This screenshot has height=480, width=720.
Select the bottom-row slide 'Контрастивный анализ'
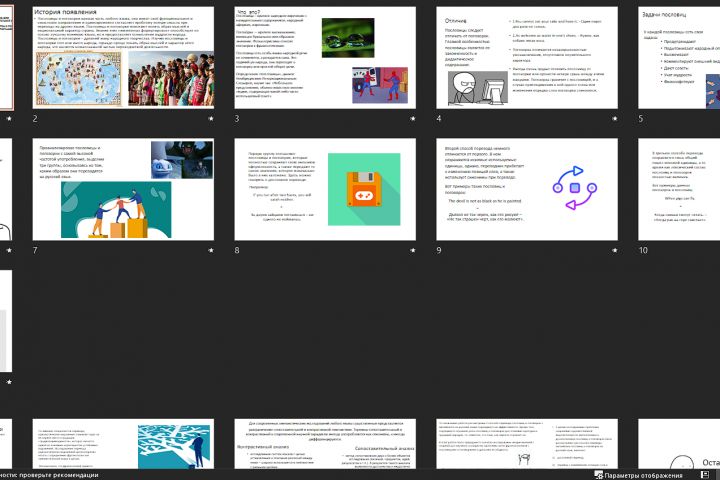(x=325, y=444)
